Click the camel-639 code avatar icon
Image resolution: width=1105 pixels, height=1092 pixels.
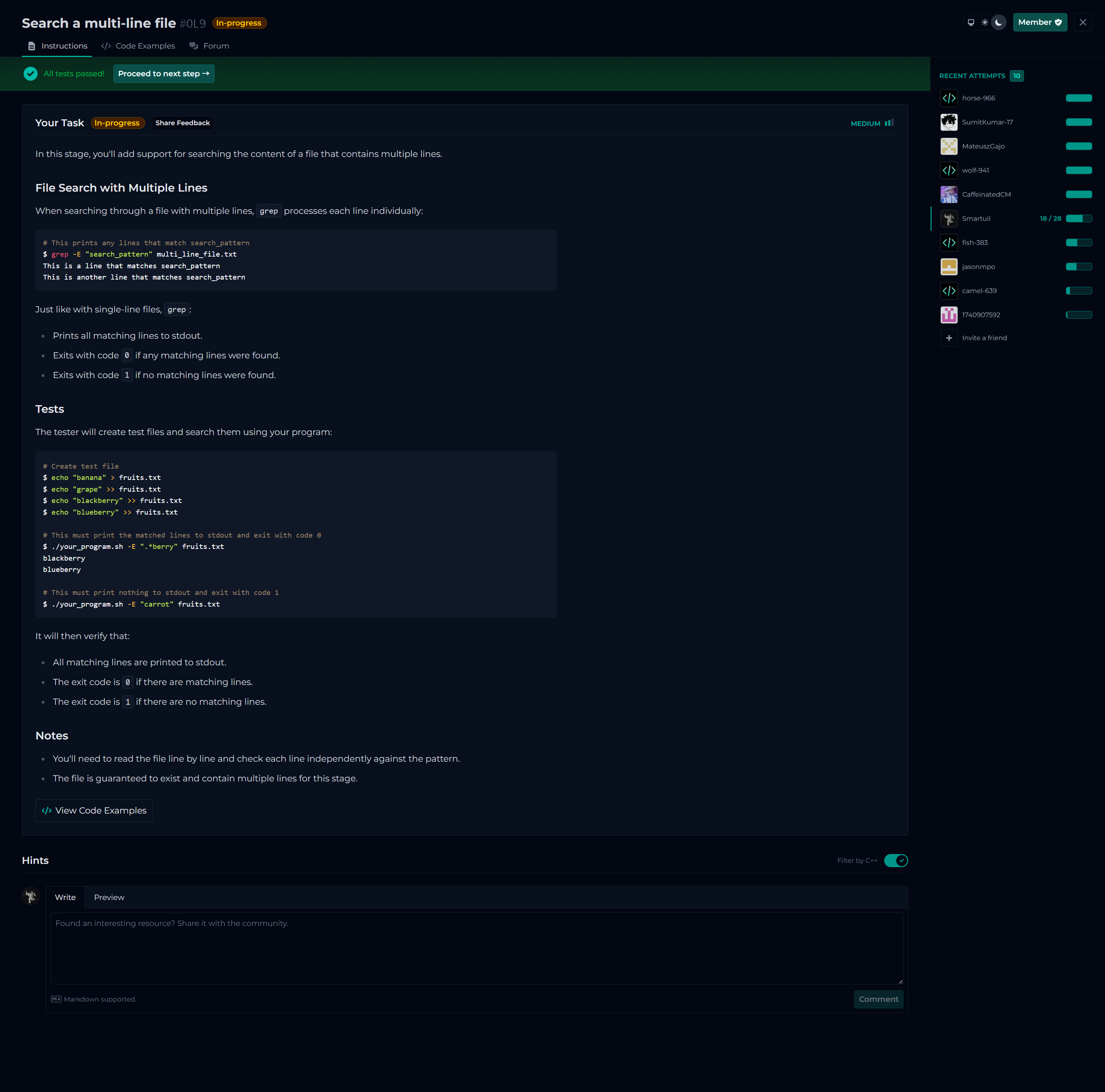coord(949,291)
